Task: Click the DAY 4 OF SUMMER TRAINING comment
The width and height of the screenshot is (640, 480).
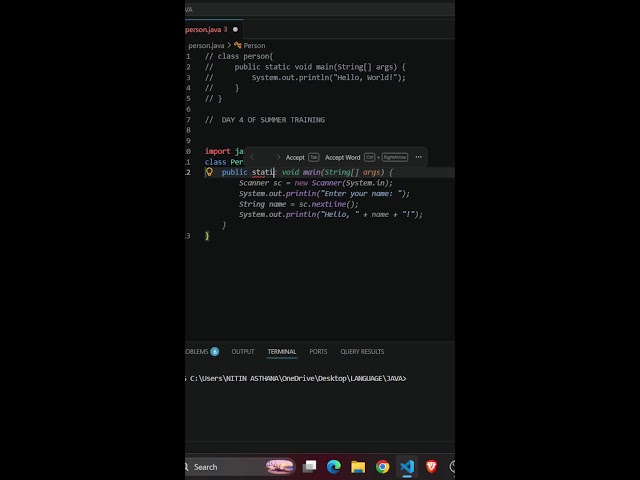Action: coord(265,120)
